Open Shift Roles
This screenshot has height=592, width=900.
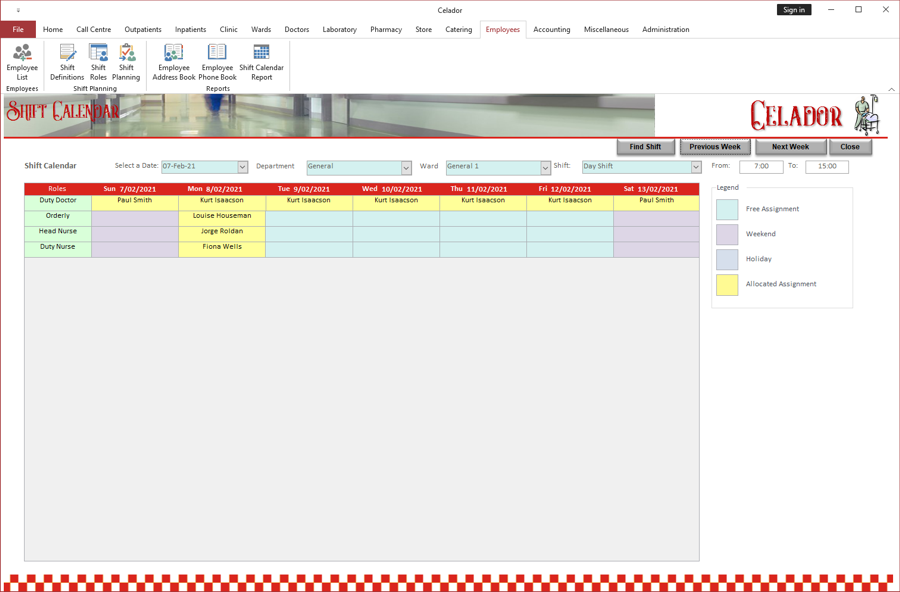97,63
